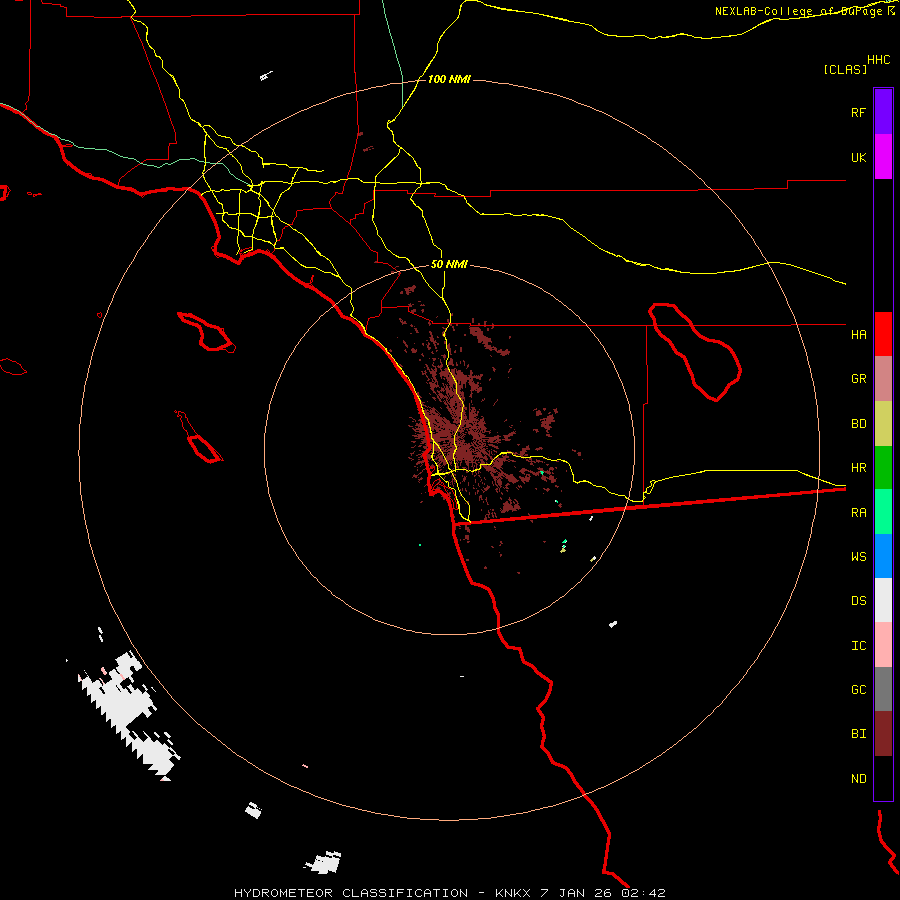Click the GR legend label
900x900 pixels.
coord(858,379)
